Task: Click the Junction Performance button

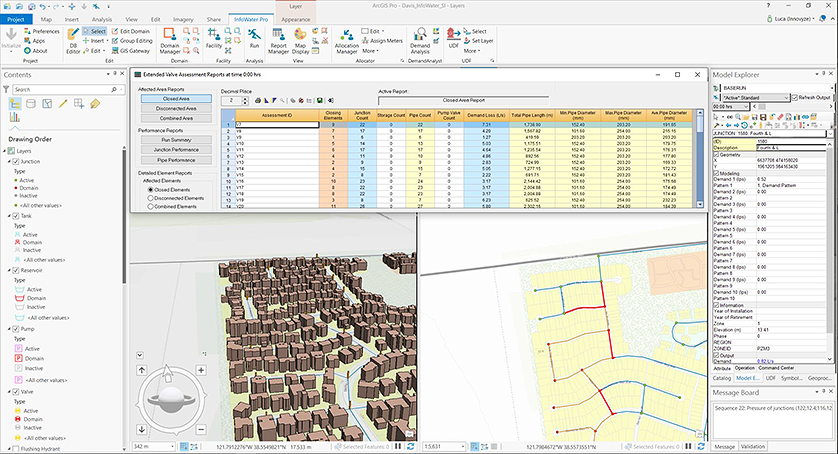Action: coord(176,150)
